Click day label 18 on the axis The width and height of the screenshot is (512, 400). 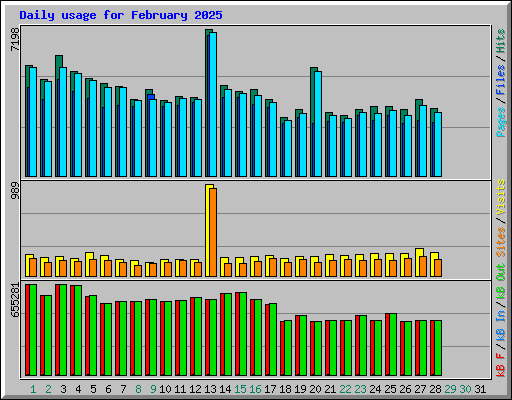[285, 389]
